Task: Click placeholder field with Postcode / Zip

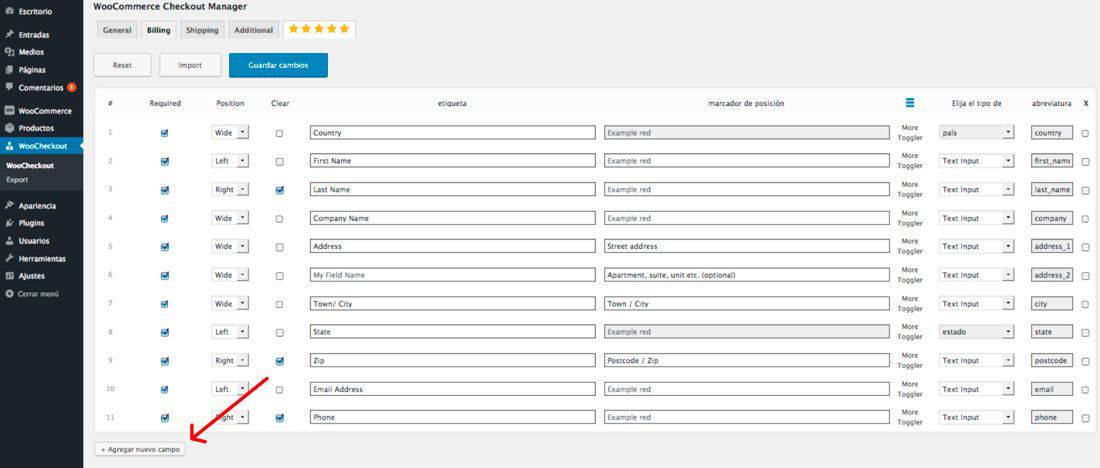Action: [746, 361]
